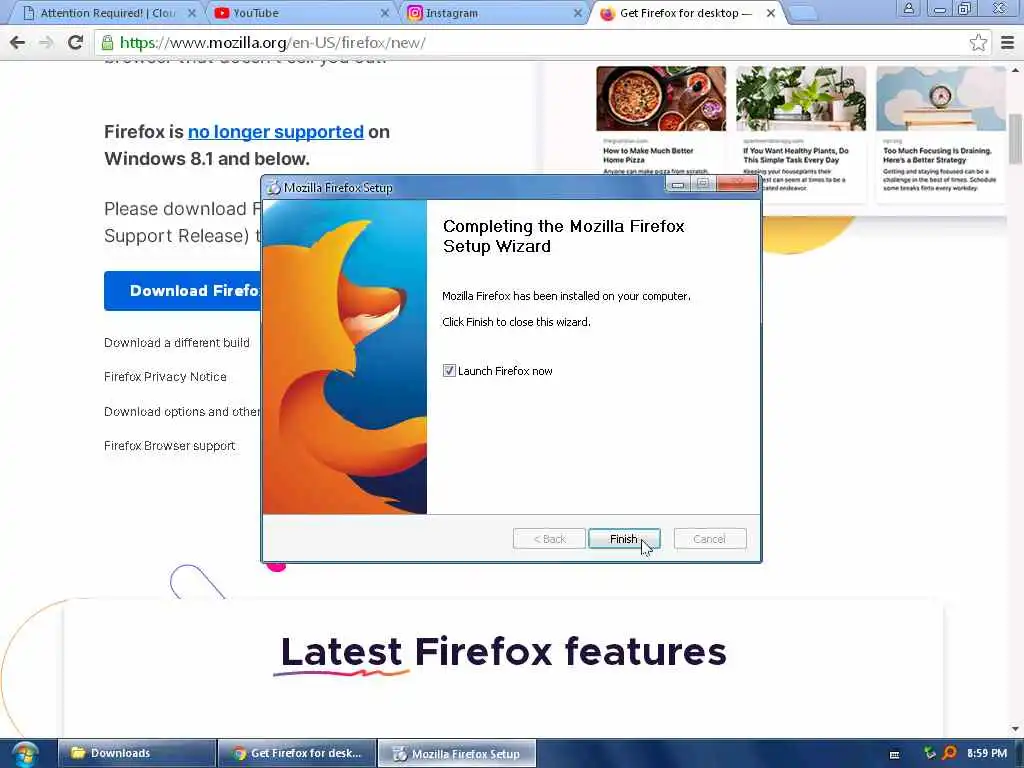The height and width of the screenshot is (768, 1024).
Task: Click the network system tray icon
Action: pyautogui.click(x=930, y=753)
